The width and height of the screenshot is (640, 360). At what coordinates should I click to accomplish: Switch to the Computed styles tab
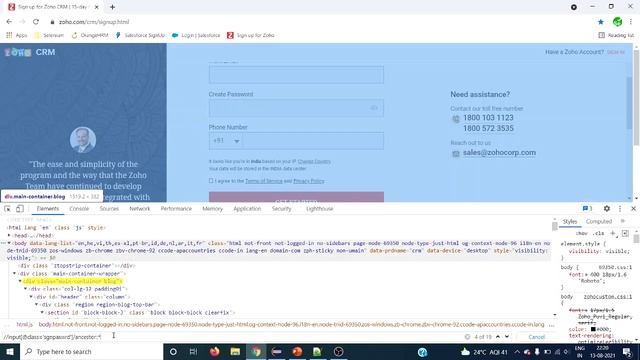click(x=599, y=221)
